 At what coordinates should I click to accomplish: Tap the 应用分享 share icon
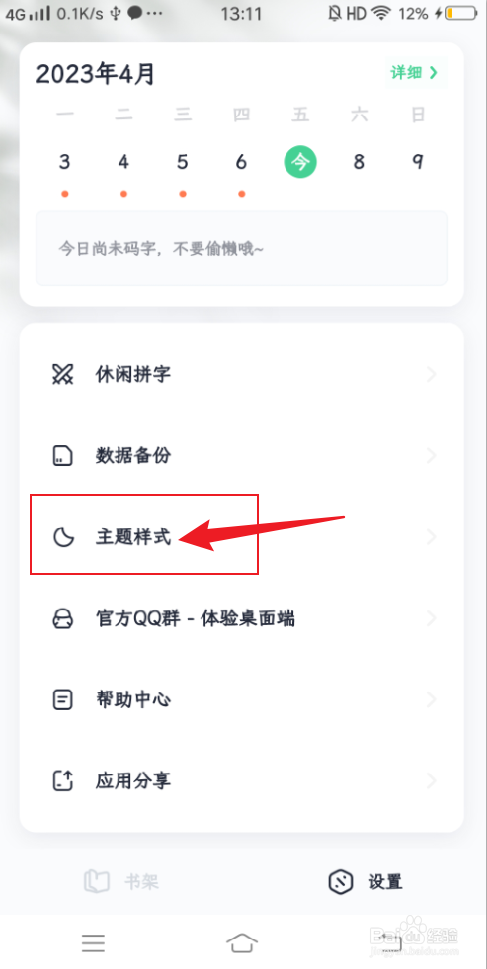pos(62,781)
